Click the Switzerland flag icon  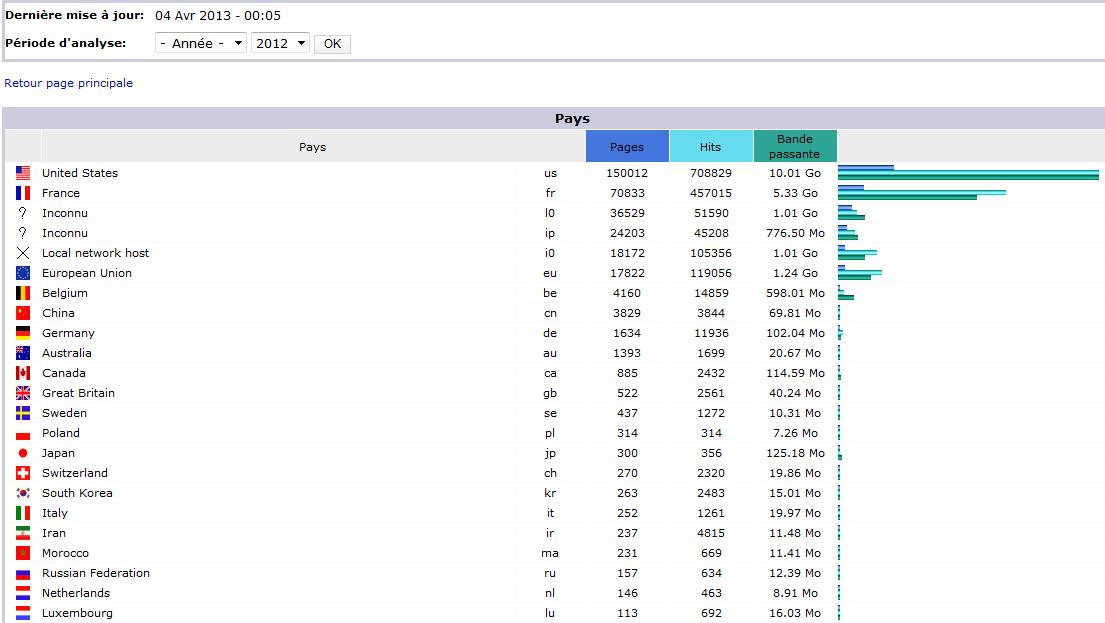[x=23, y=473]
